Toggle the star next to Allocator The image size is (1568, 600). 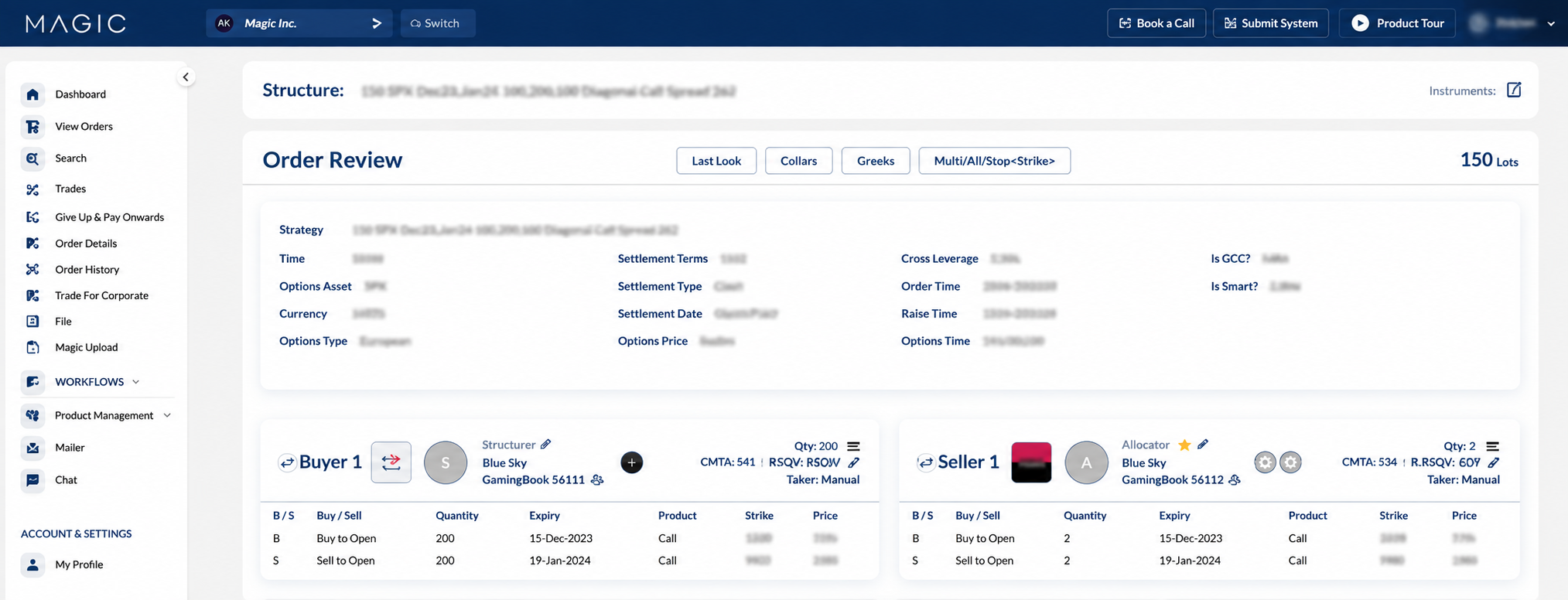1184,445
